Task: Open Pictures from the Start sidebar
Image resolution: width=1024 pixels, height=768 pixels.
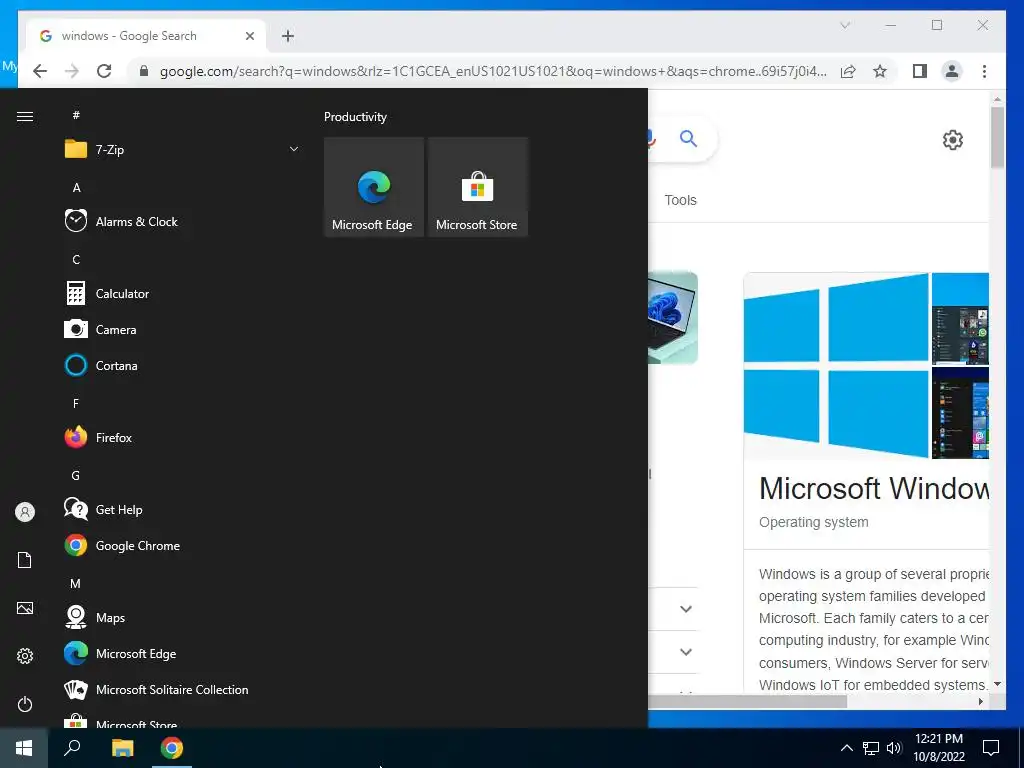Action: [25, 608]
